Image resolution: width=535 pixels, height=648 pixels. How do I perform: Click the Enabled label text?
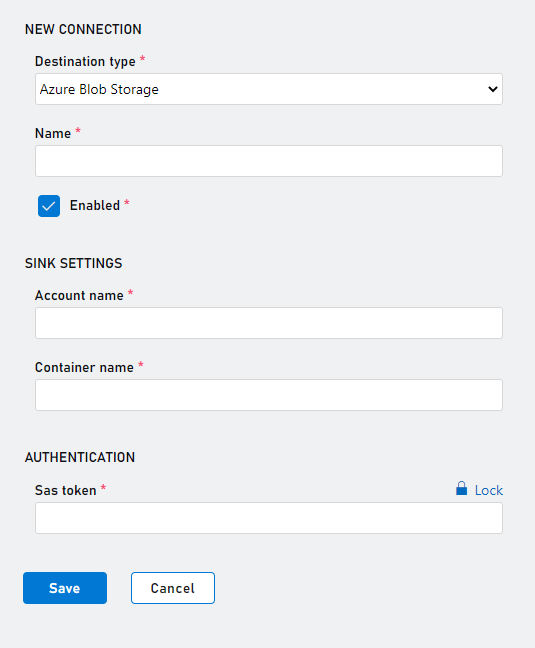95,205
